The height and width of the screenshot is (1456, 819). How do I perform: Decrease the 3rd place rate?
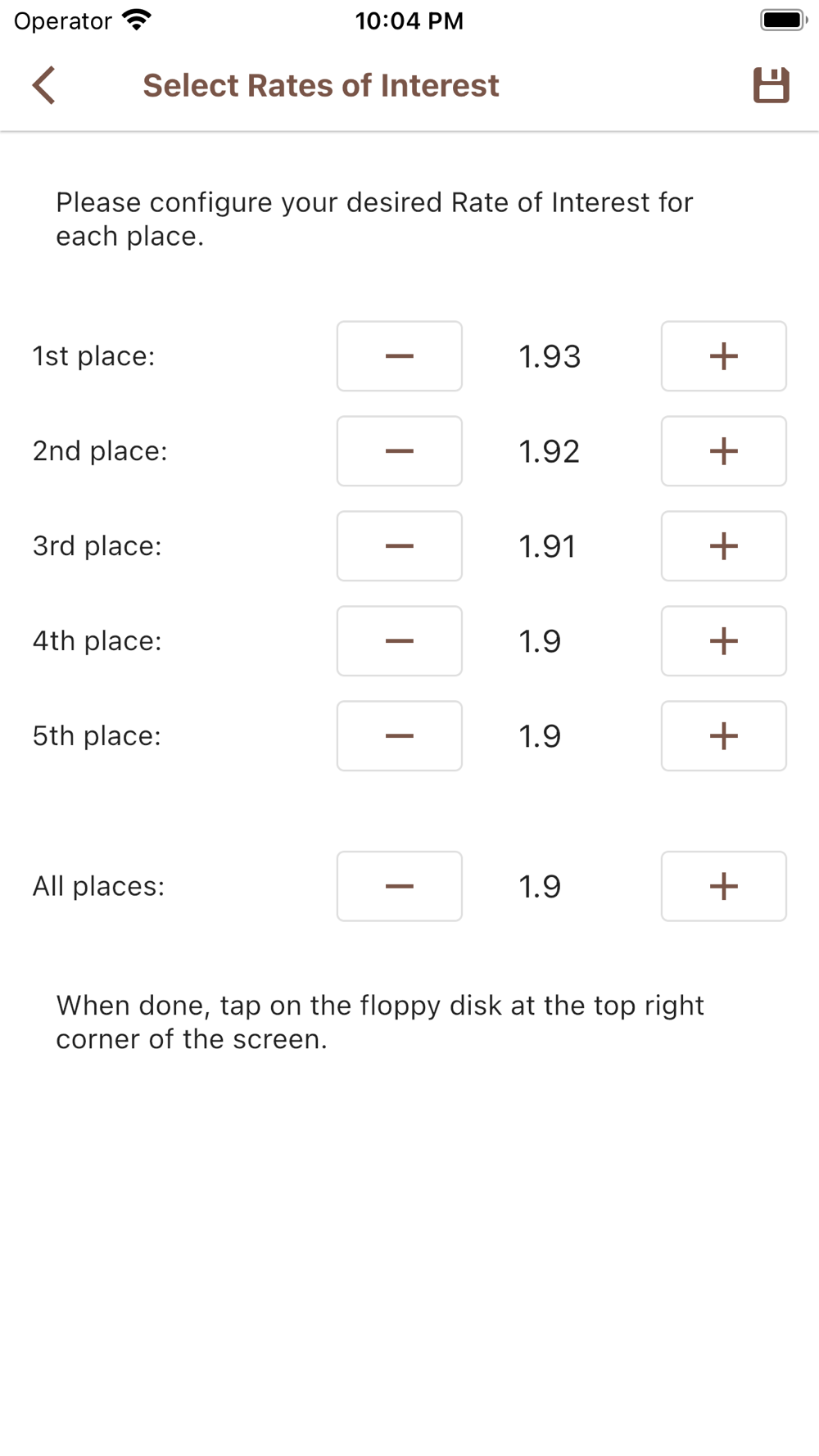400,546
